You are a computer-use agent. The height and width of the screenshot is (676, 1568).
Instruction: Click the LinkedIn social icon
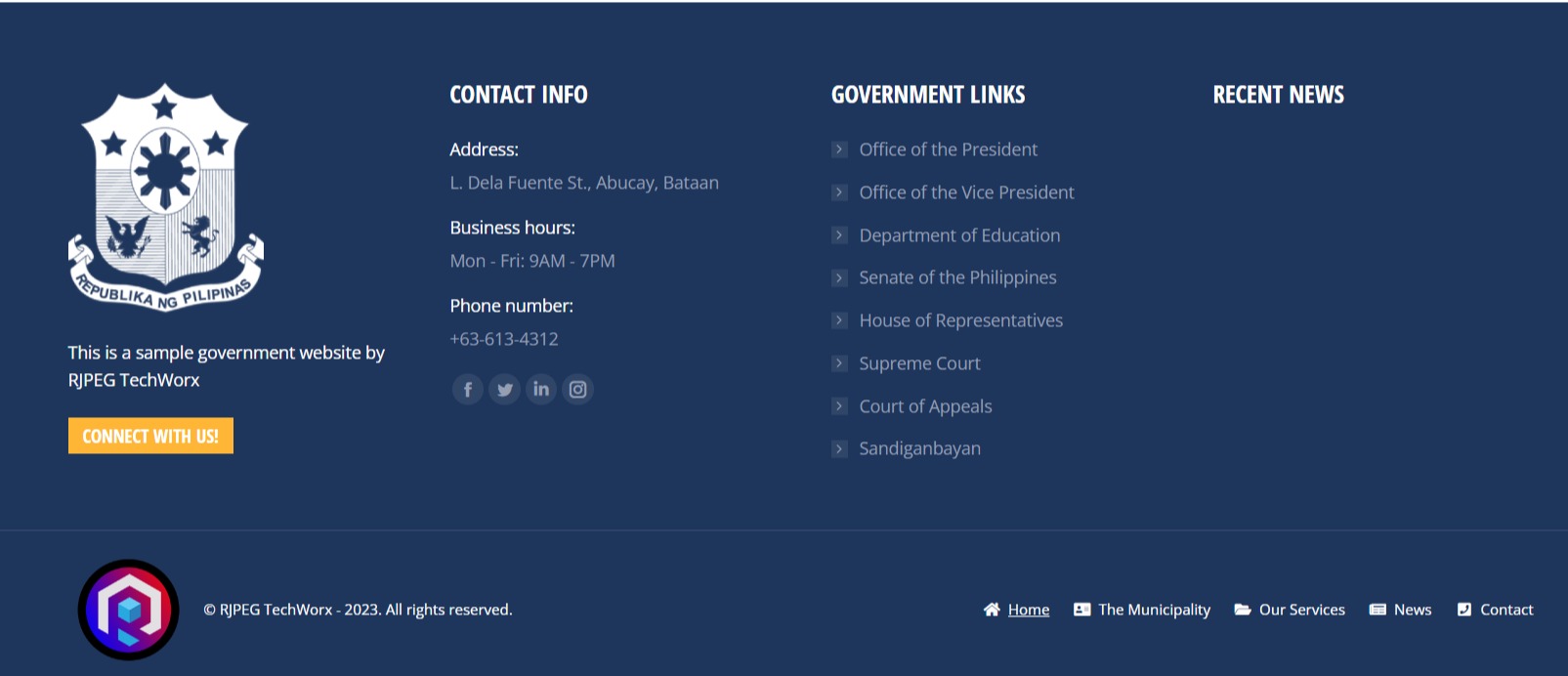point(541,390)
